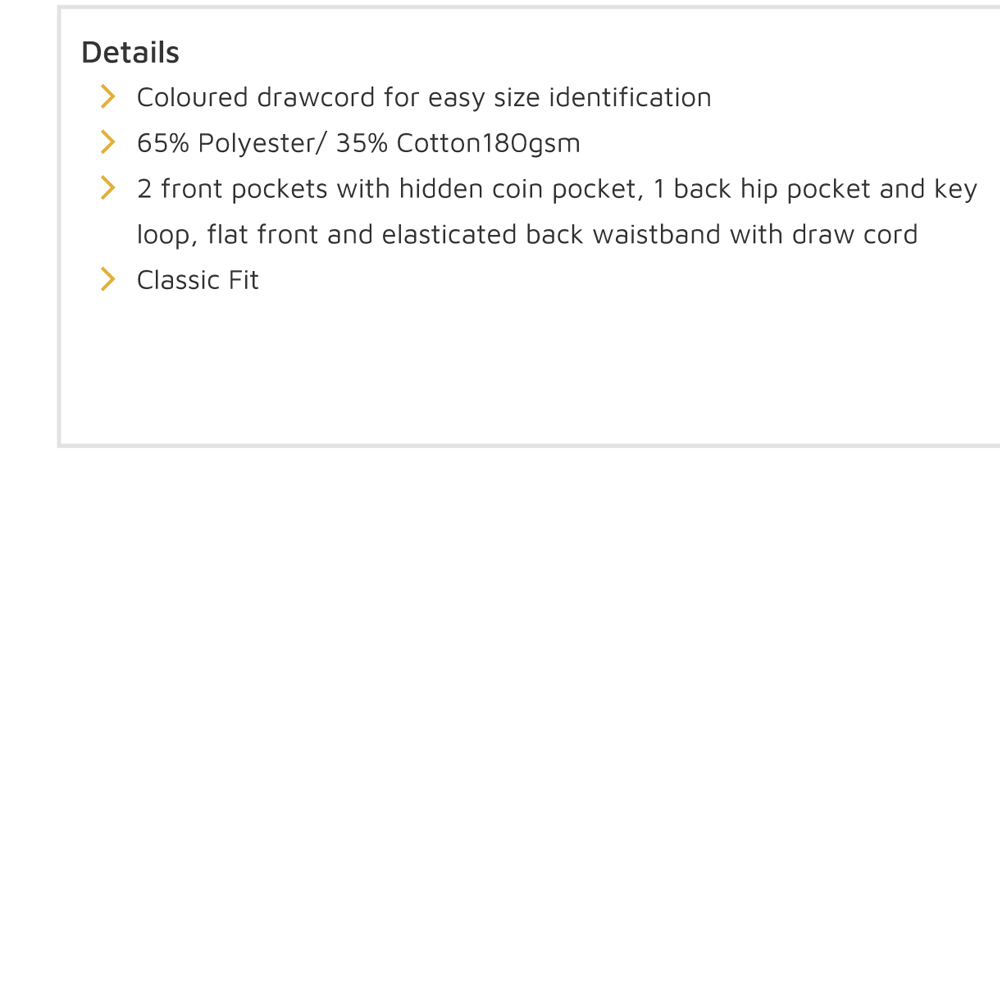Click the '65% Polyester/' text

point(231,143)
